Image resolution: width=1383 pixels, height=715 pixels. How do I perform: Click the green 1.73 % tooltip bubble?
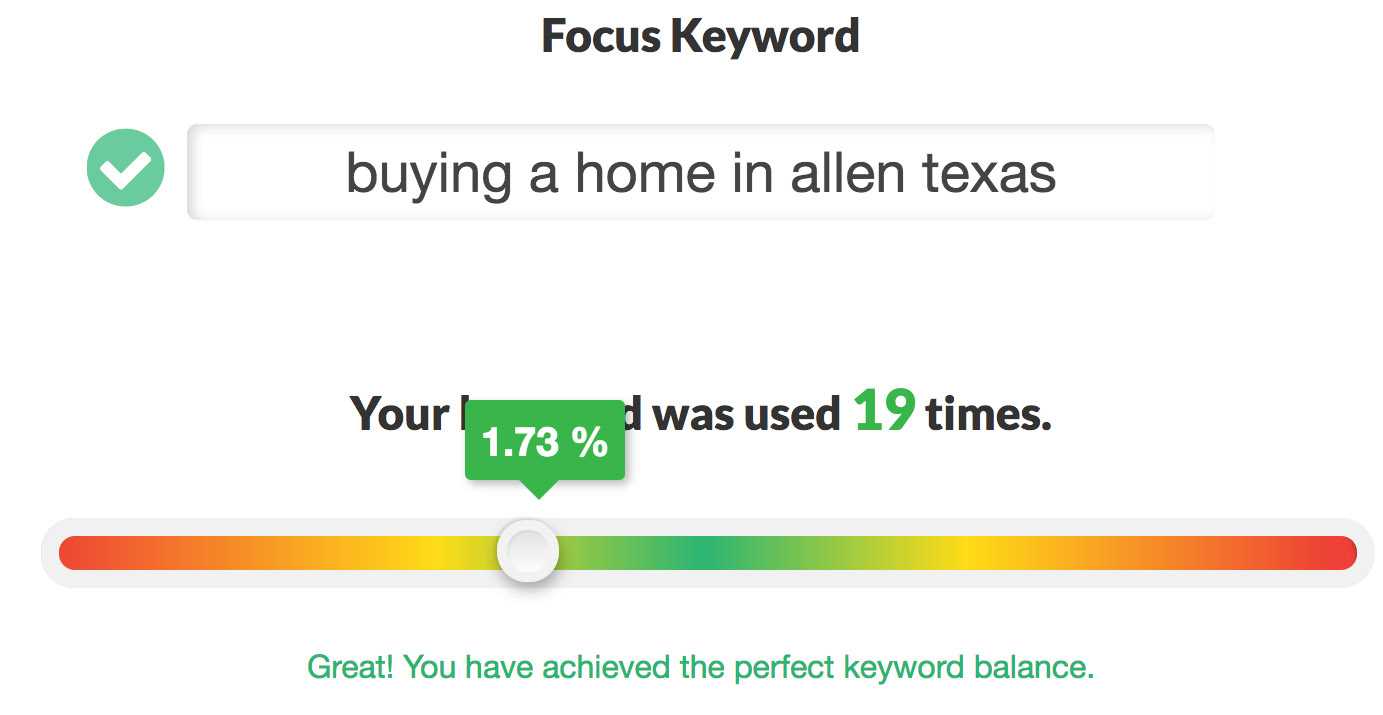544,440
